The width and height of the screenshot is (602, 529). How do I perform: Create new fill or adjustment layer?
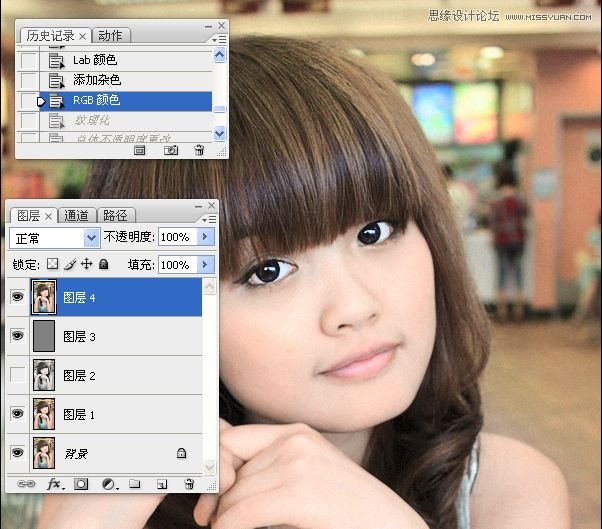click(x=109, y=484)
